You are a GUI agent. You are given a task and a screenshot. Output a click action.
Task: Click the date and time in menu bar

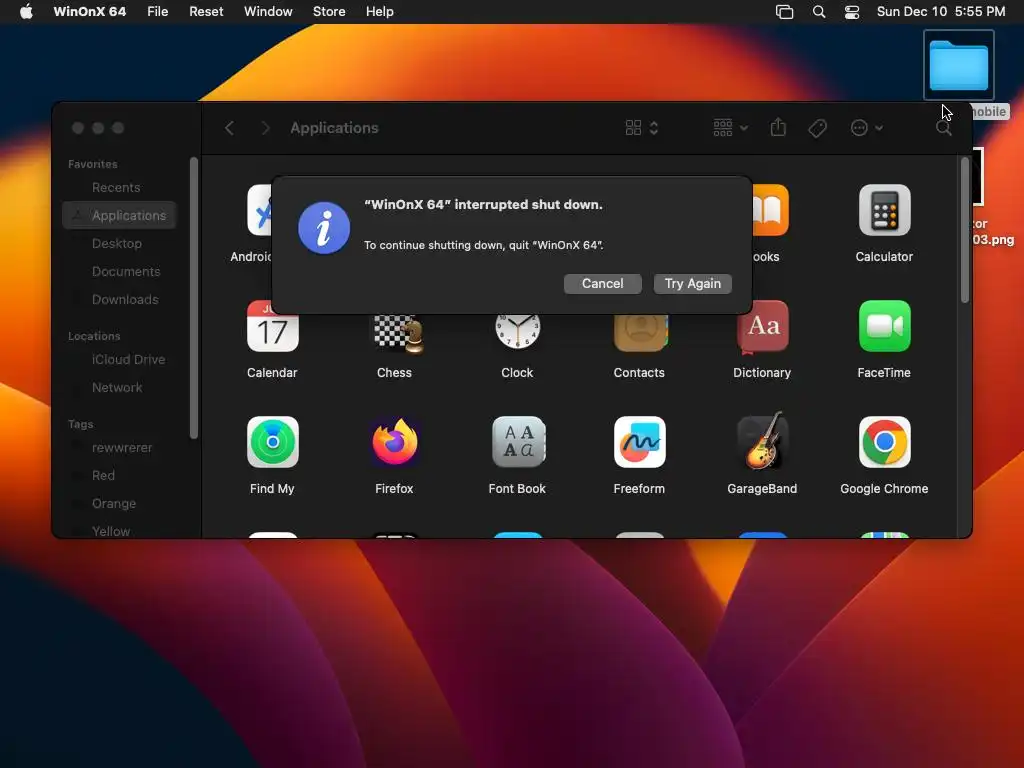(x=940, y=12)
